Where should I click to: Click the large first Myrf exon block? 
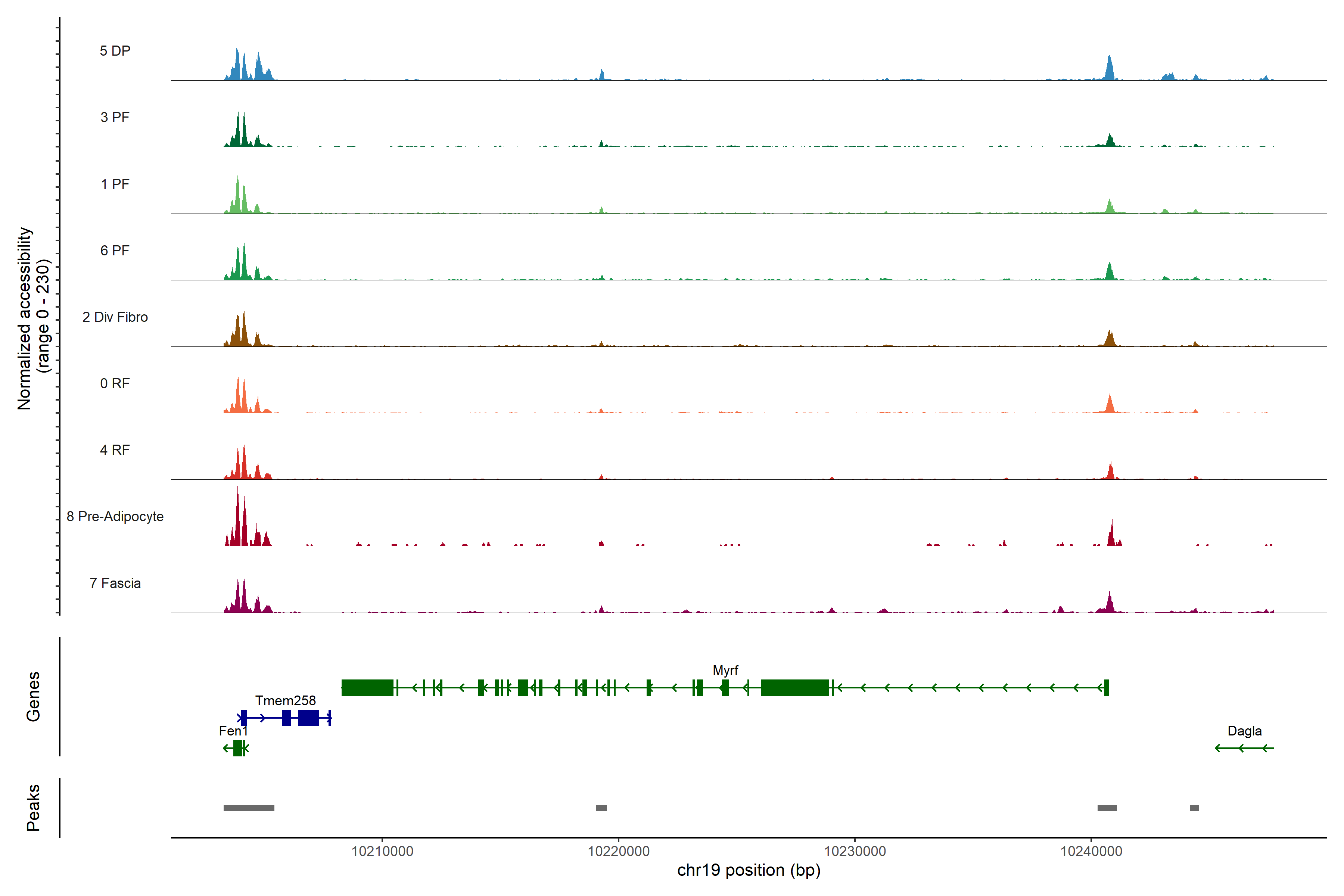[367, 687]
